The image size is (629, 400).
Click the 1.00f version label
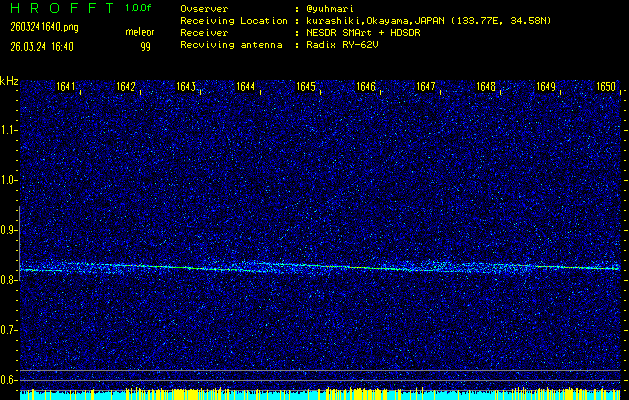tap(139, 8)
